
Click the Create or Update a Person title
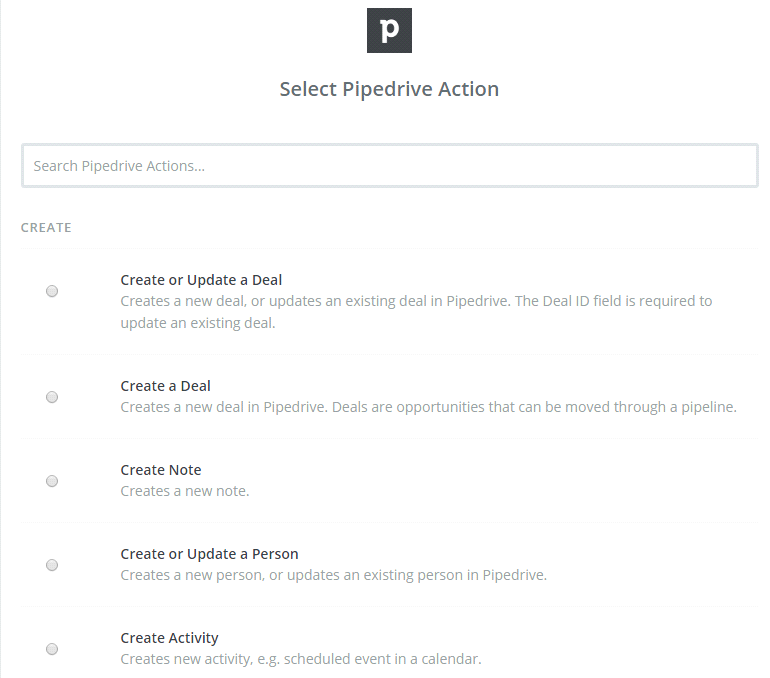coord(209,554)
